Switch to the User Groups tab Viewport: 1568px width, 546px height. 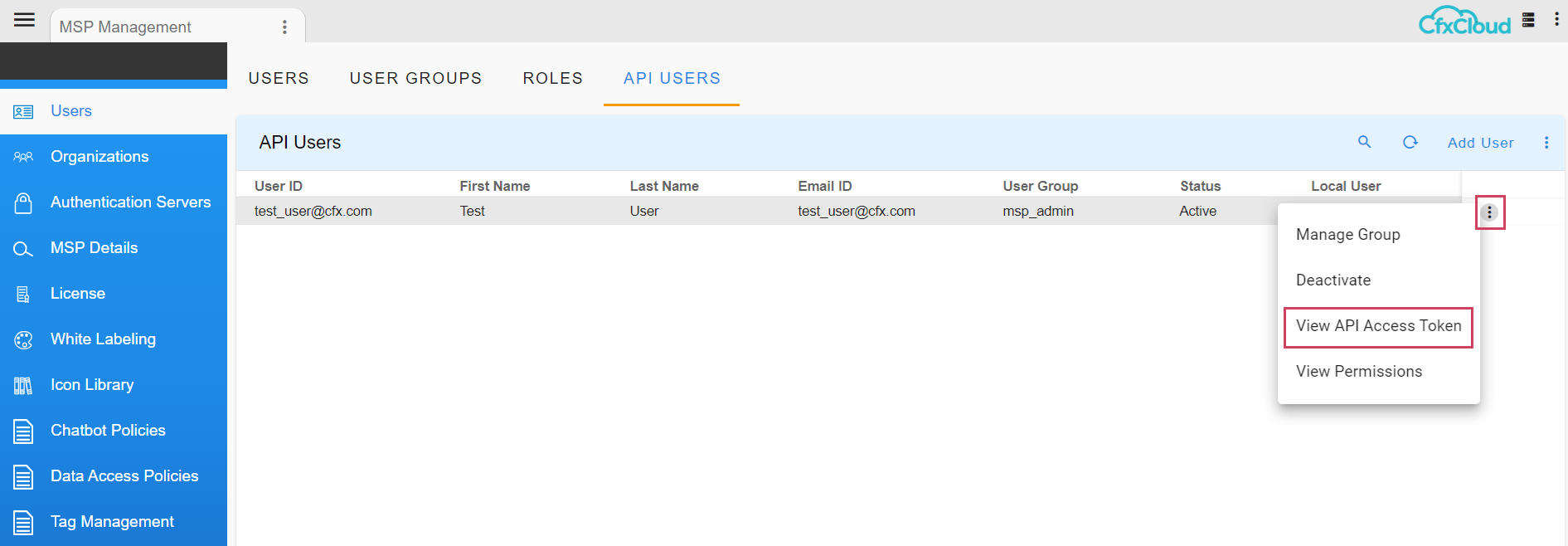coord(415,78)
